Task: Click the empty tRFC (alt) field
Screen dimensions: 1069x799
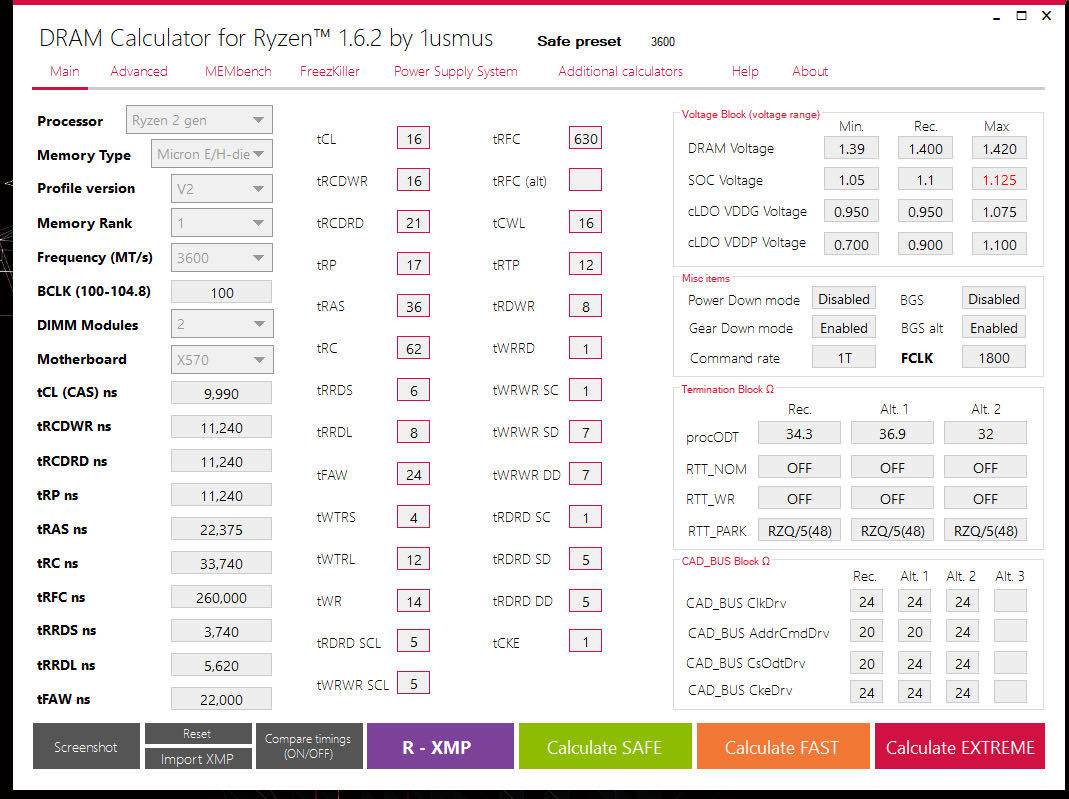Action: click(x=586, y=180)
